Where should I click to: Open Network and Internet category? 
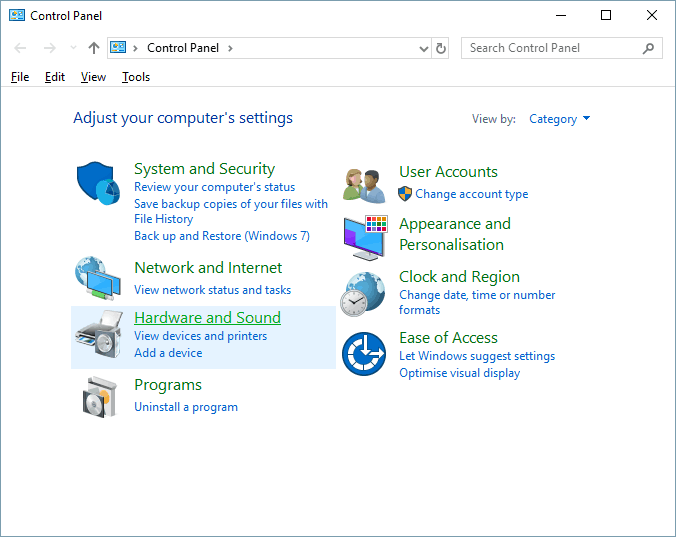coord(208,268)
